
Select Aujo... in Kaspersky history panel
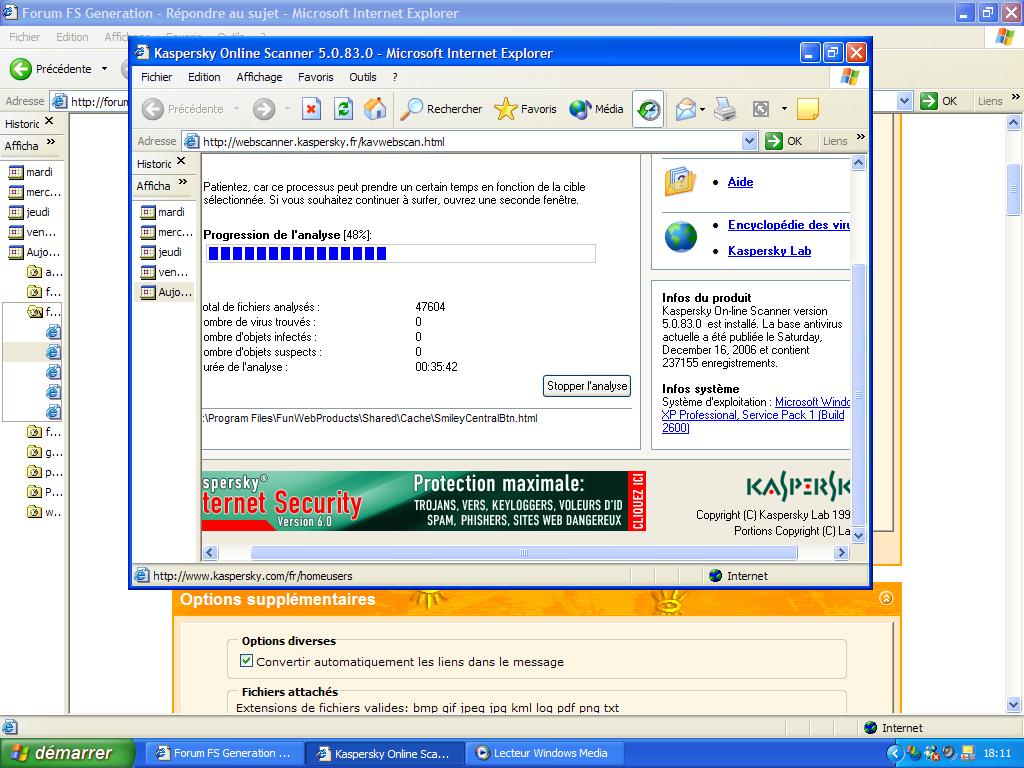(x=167, y=292)
